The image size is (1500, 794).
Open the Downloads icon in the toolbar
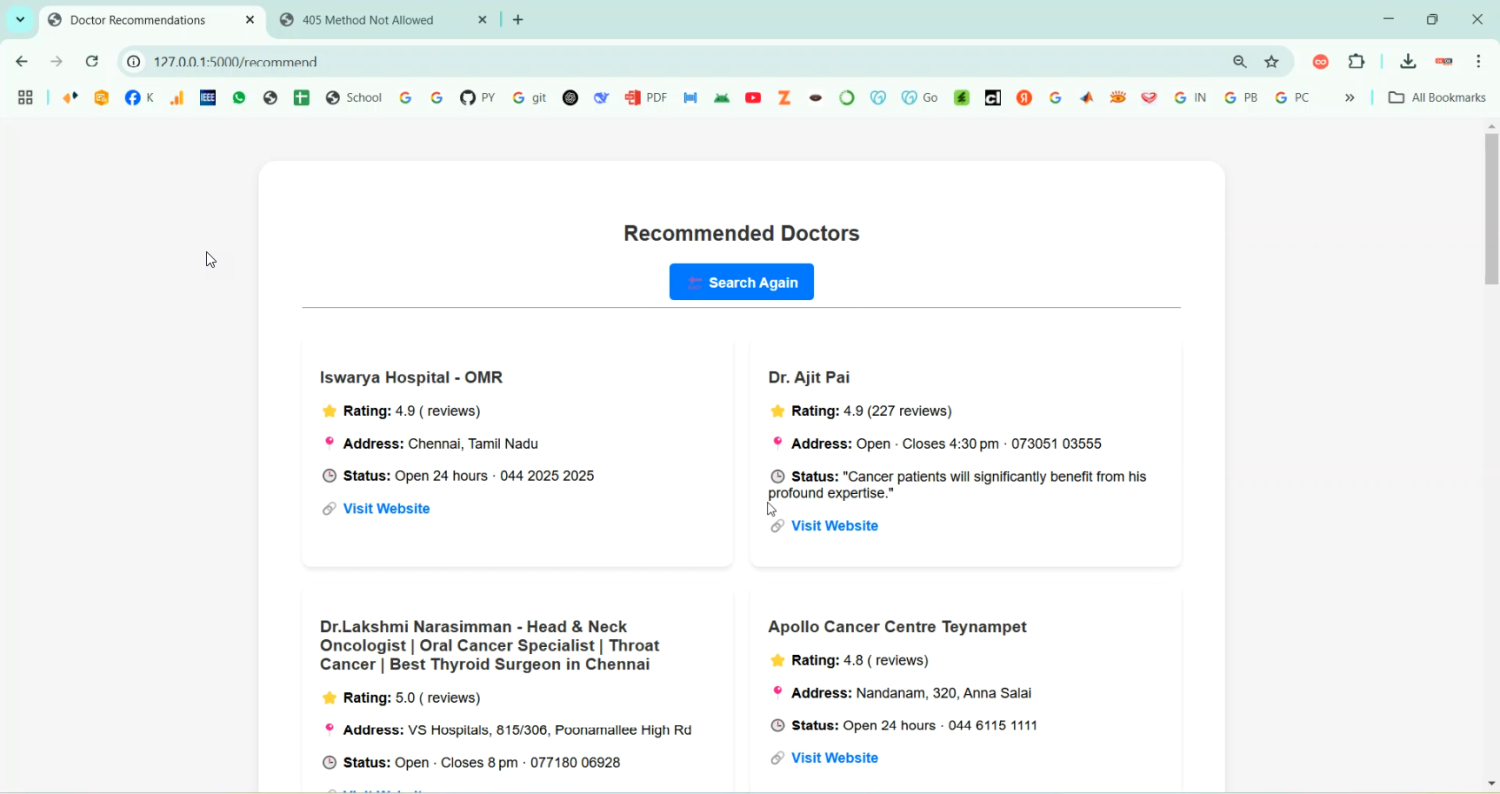[1408, 61]
